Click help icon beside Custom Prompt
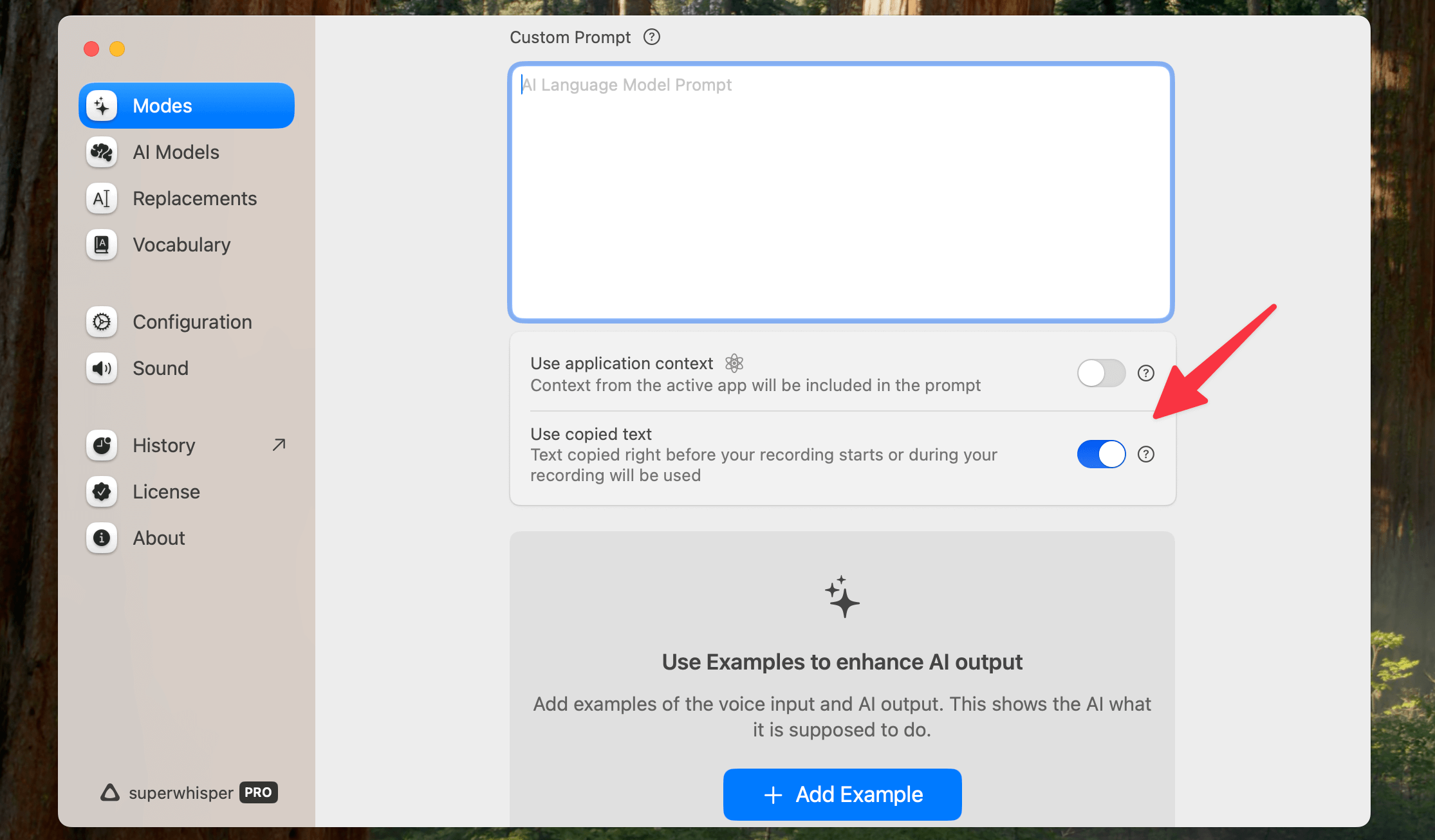1435x840 pixels. (x=652, y=37)
